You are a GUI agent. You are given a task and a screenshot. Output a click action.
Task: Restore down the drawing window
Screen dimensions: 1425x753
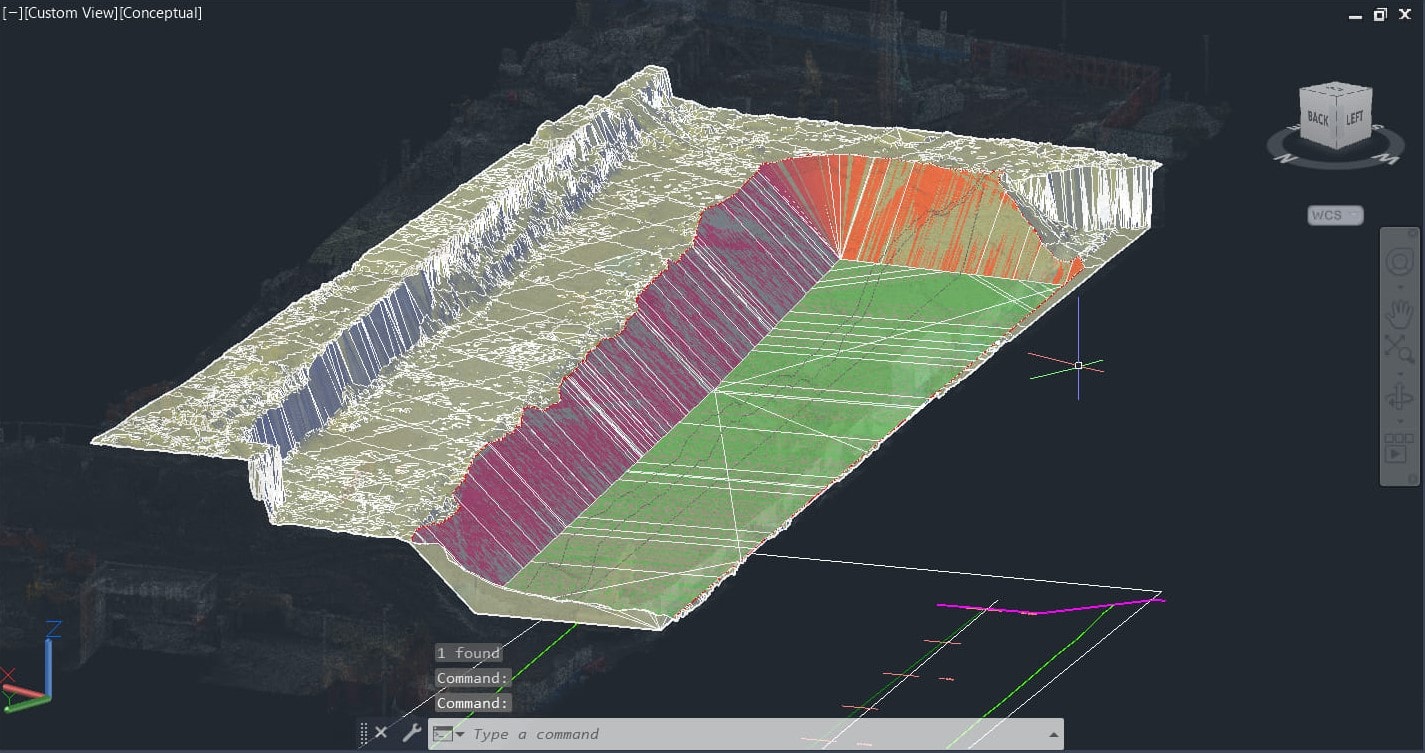(1380, 14)
